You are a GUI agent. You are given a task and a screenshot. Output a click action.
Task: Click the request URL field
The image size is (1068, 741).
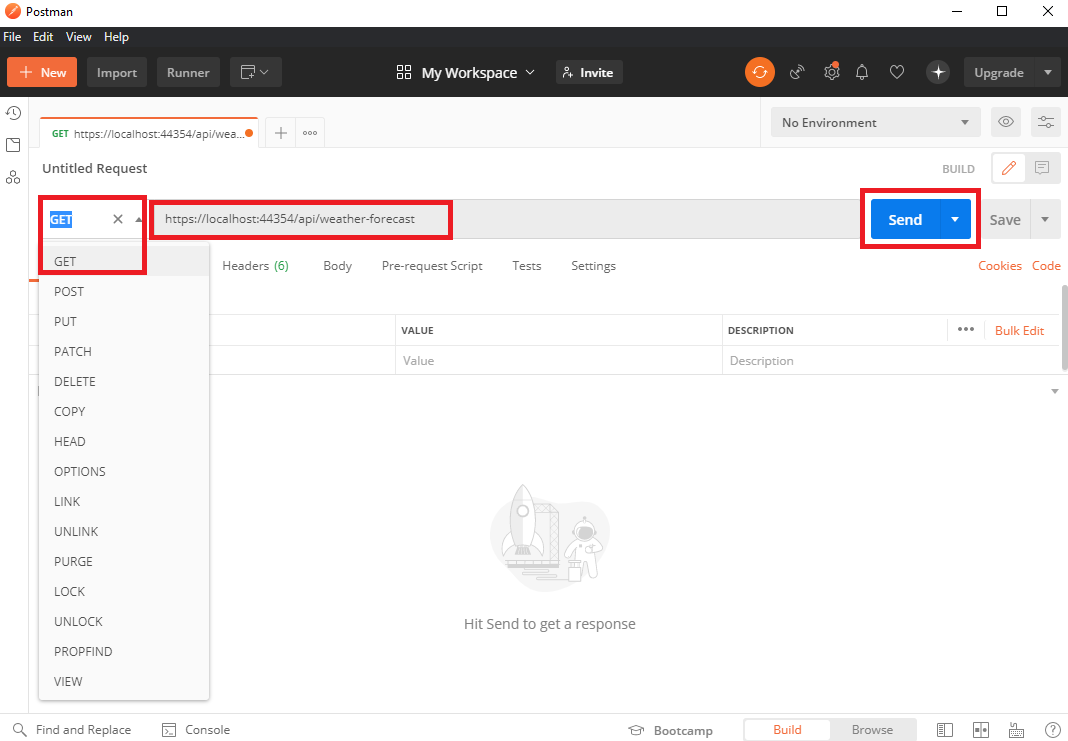(x=505, y=219)
